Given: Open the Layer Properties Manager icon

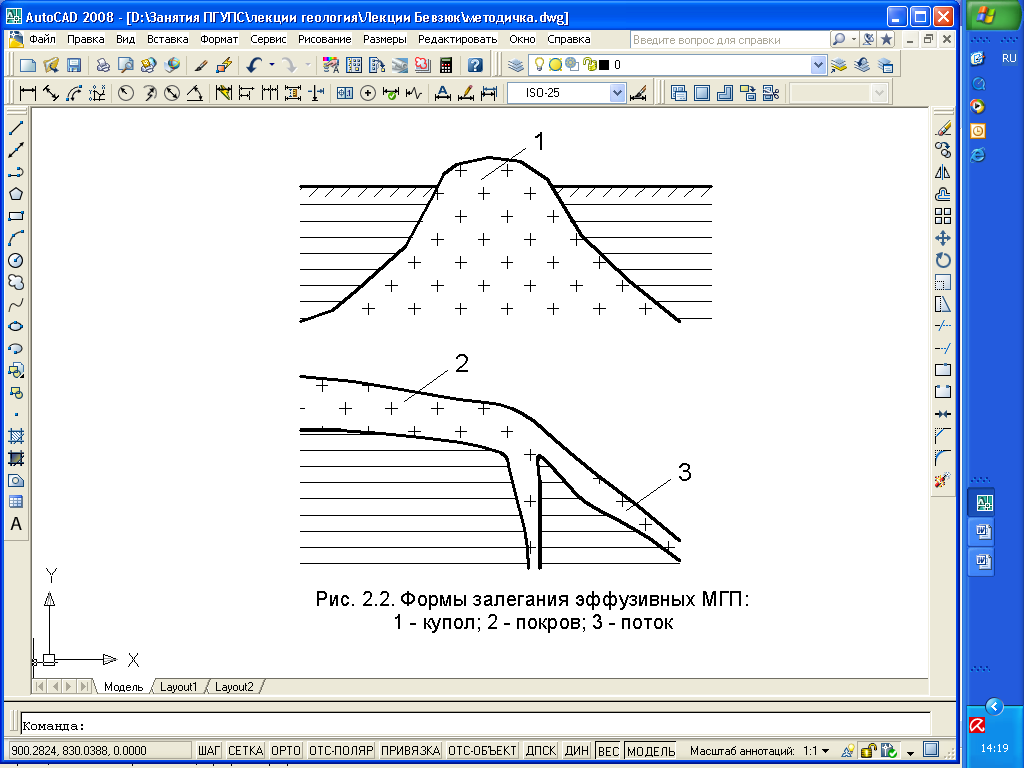Looking at the screenshot, I should (x=515, y=65).
